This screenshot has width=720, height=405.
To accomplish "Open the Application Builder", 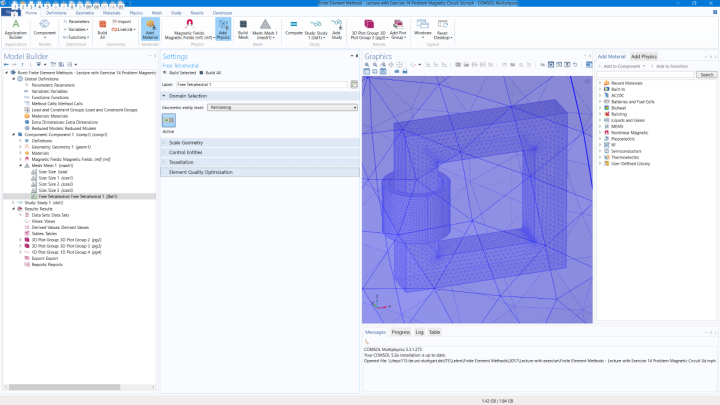I will (16, 29).
